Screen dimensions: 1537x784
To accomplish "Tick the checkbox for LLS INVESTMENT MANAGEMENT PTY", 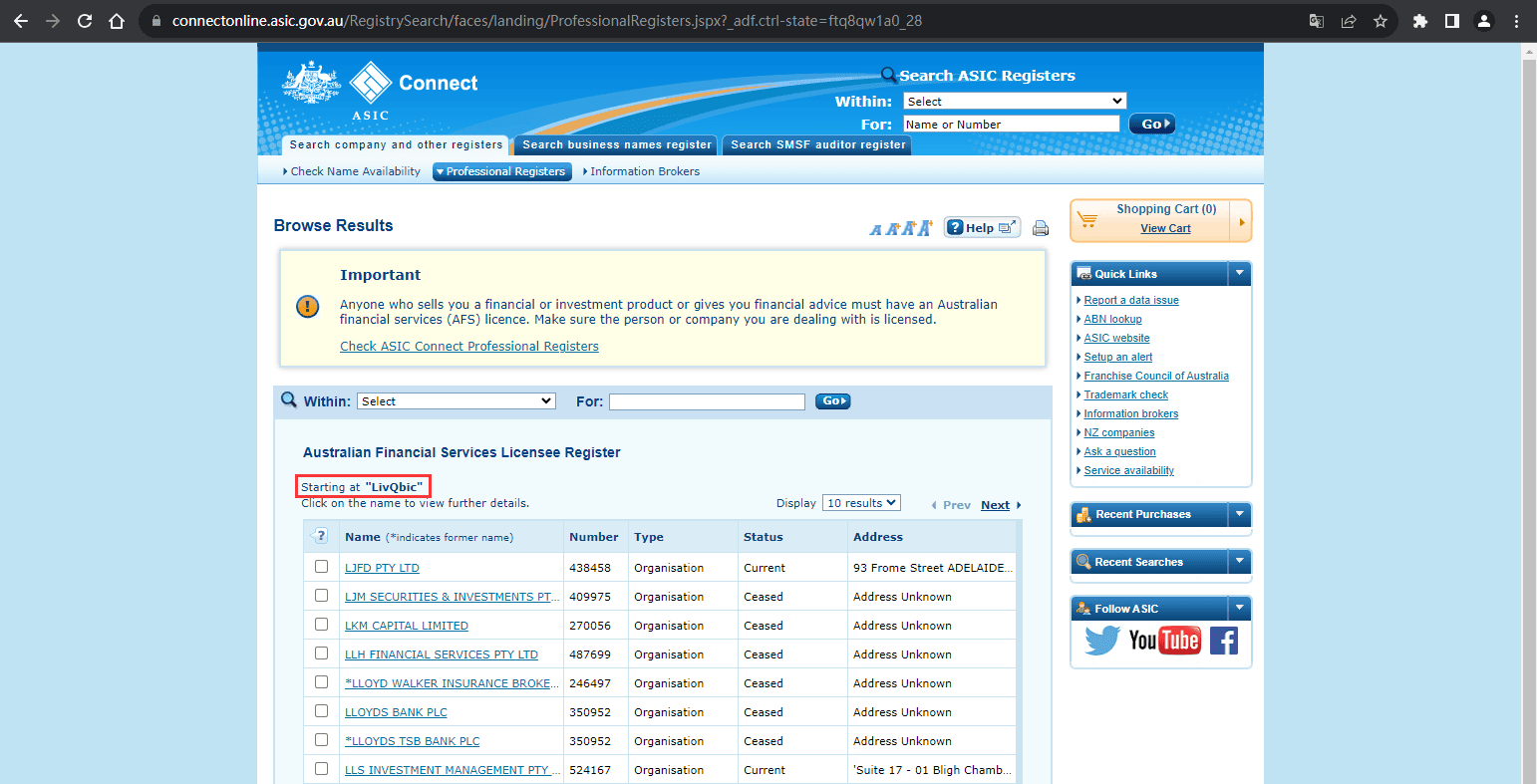I will [321, 768].
